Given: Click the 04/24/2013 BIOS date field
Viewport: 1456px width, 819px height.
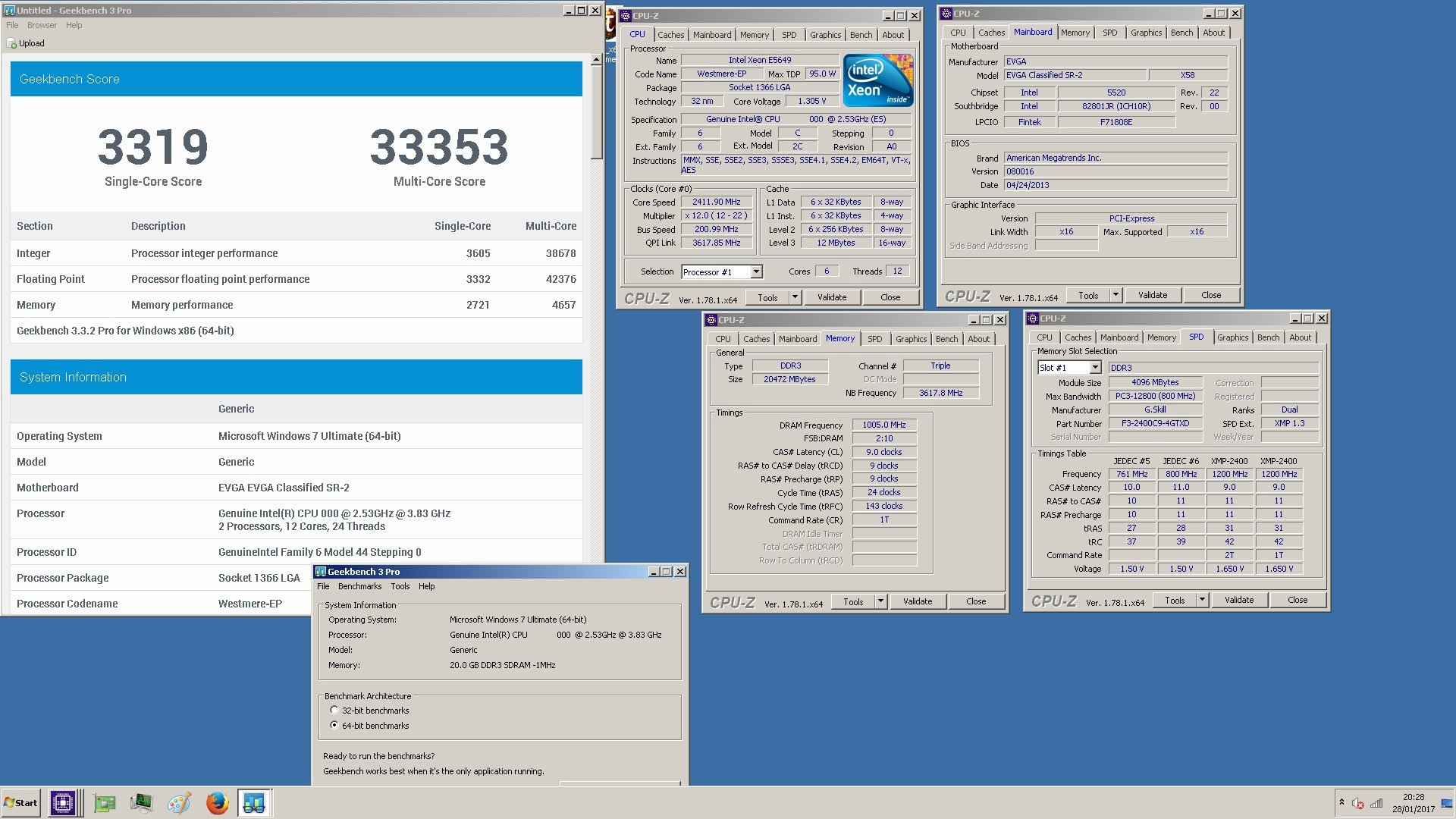Looking at the screenshot, I should [1116, 185].
